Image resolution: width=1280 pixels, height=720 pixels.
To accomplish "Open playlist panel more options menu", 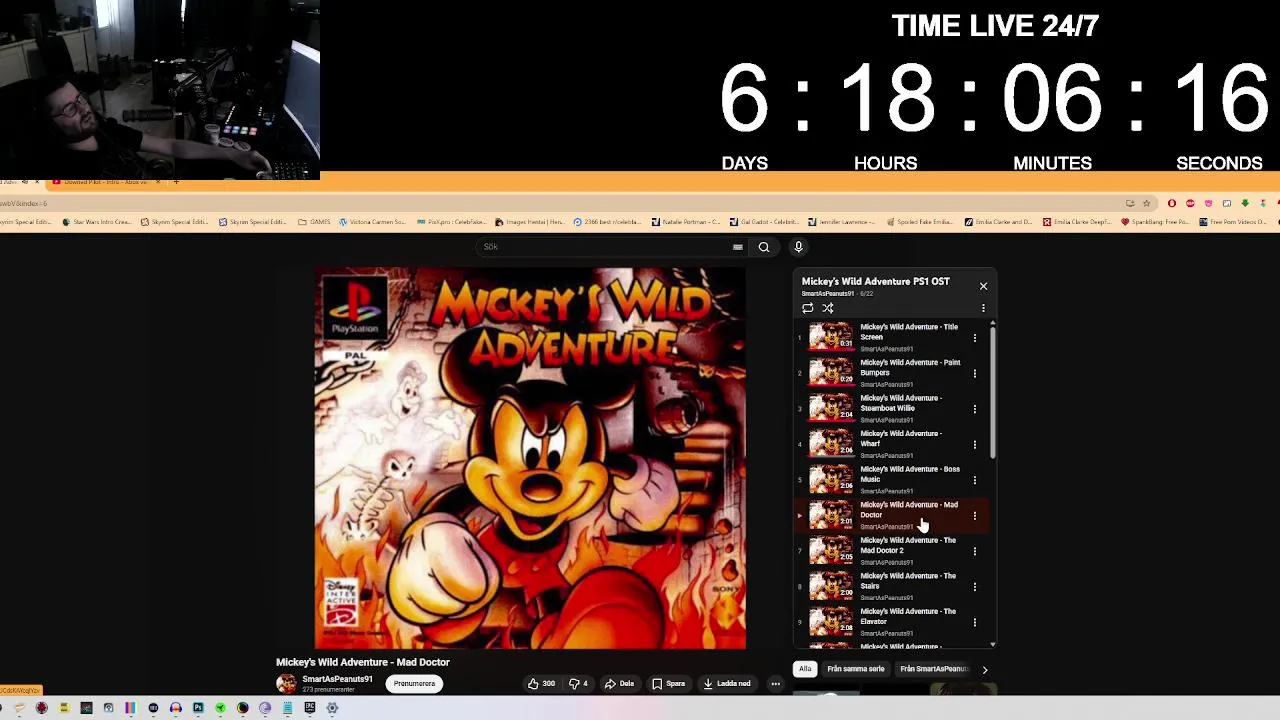I will pyautogui.click(x=983, y=308).
